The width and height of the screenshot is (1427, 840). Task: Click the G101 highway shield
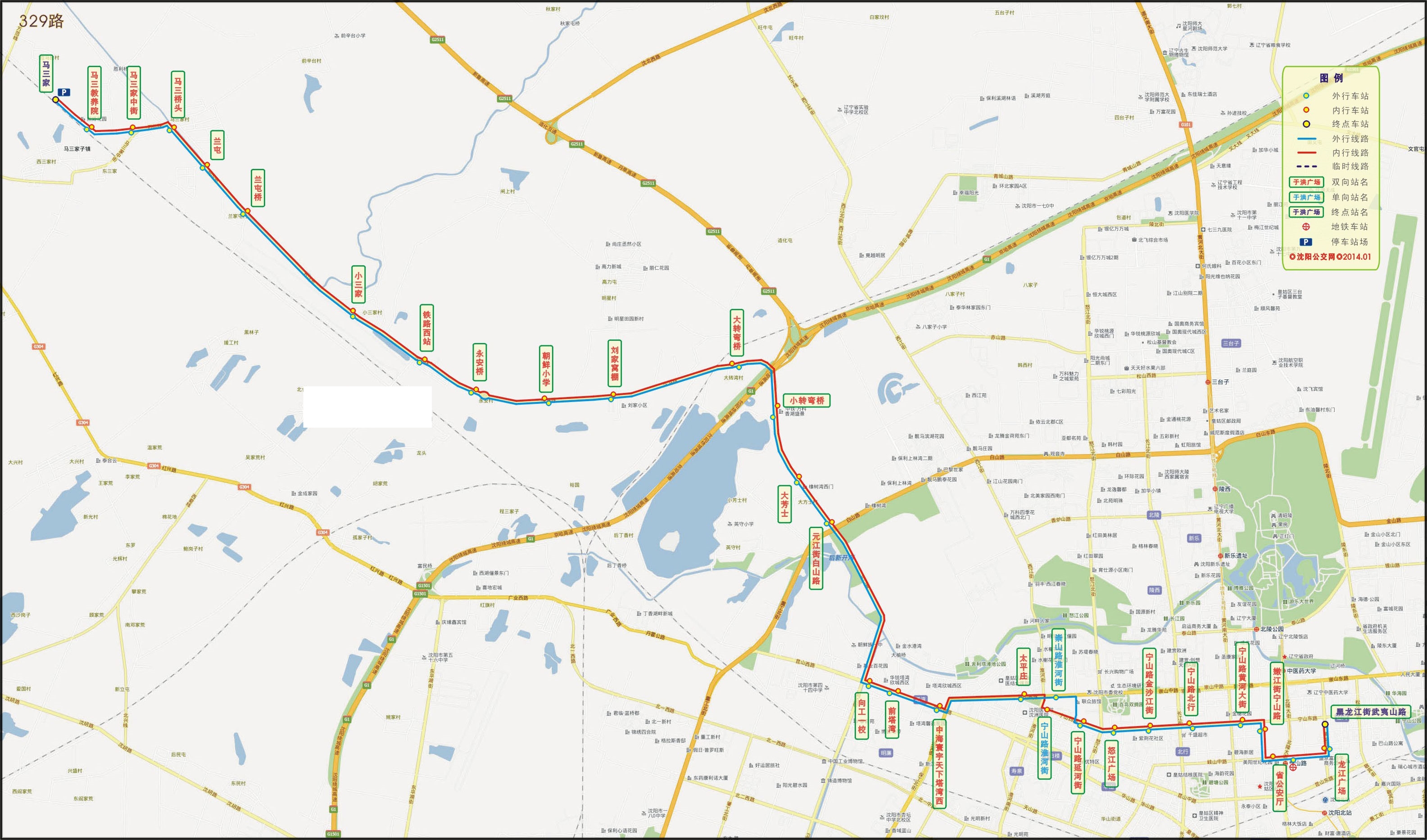tap(1186, 125)
